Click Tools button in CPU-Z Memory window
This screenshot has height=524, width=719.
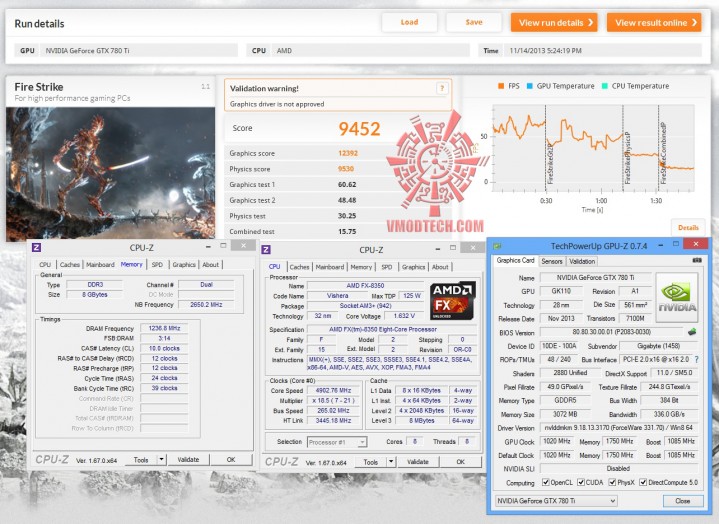click(x=141, y=459)
